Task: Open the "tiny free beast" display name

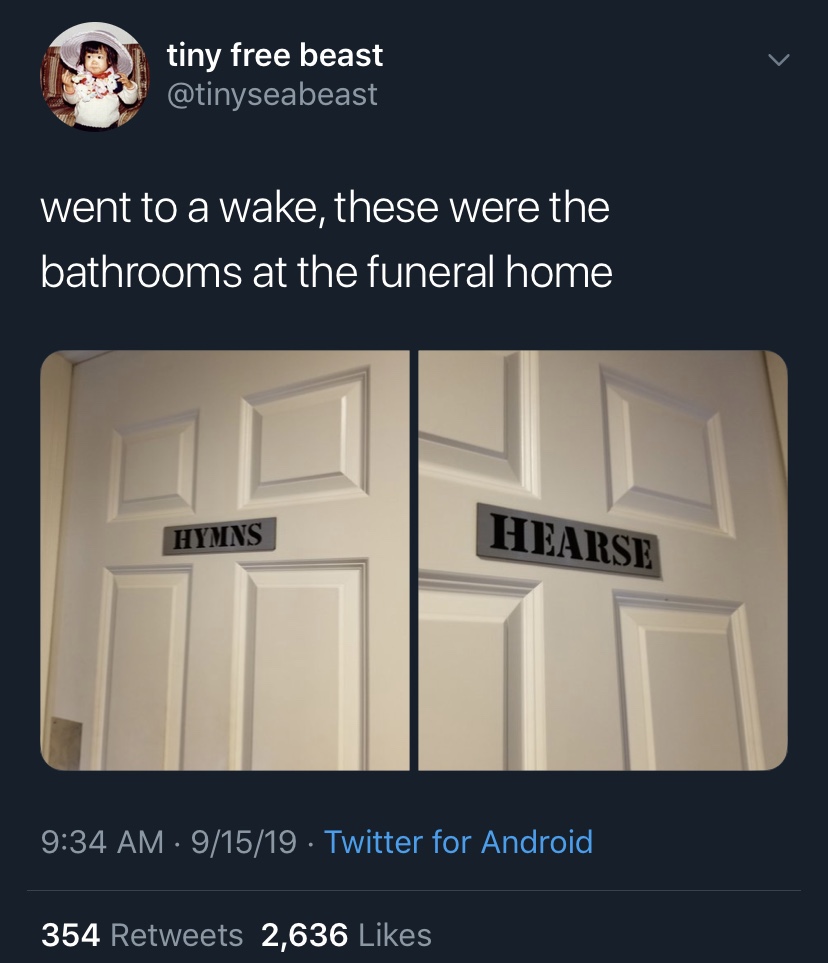Action: coord(275,55)
